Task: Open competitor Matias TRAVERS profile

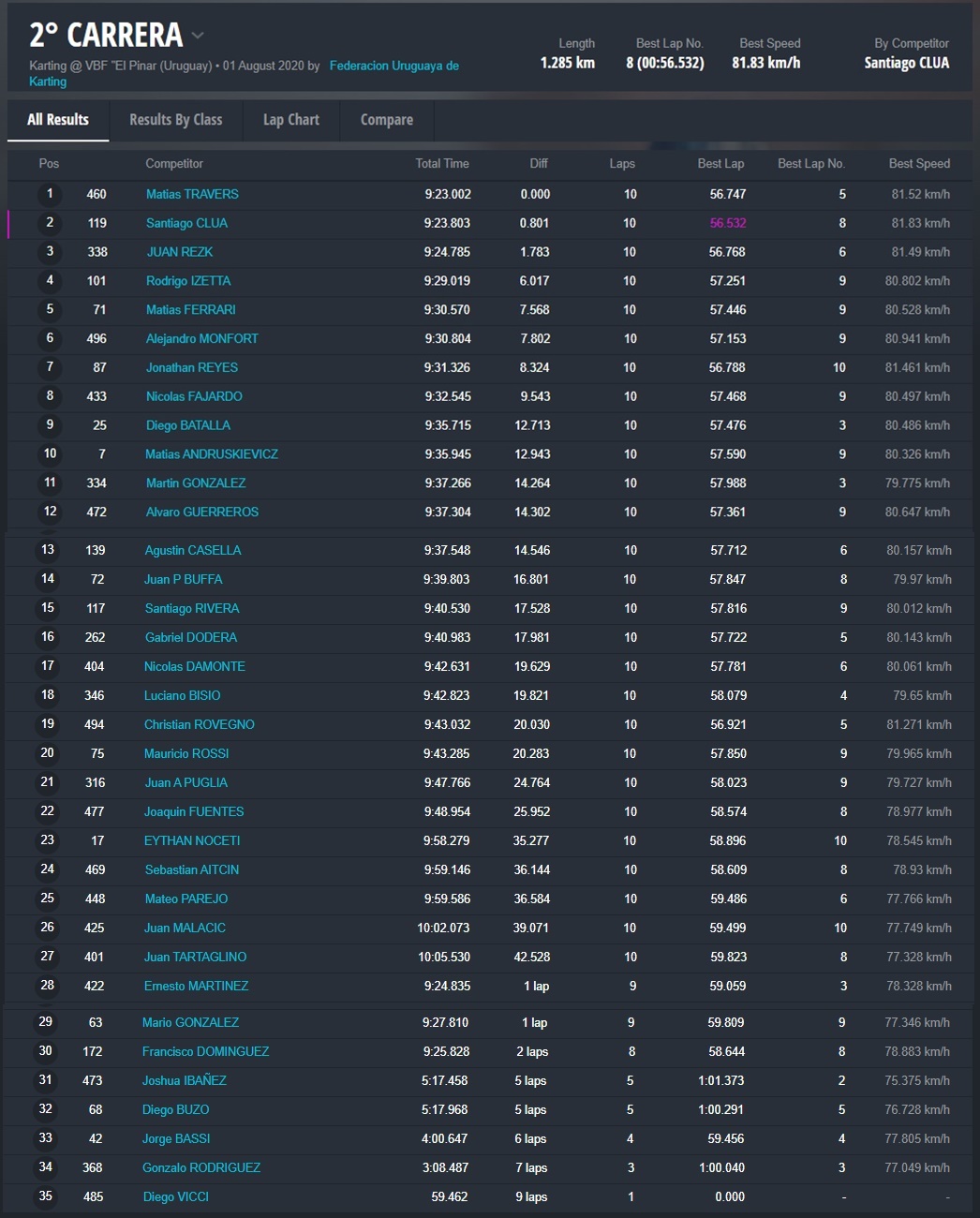Action: click(x=192, y=194)
